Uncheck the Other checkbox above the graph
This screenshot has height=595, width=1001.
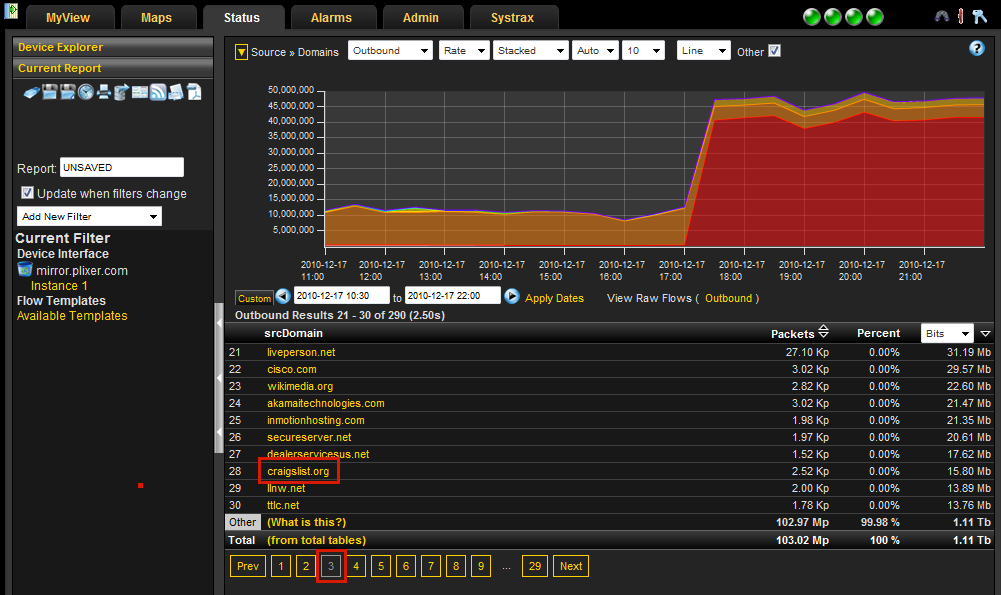[774, 51]
